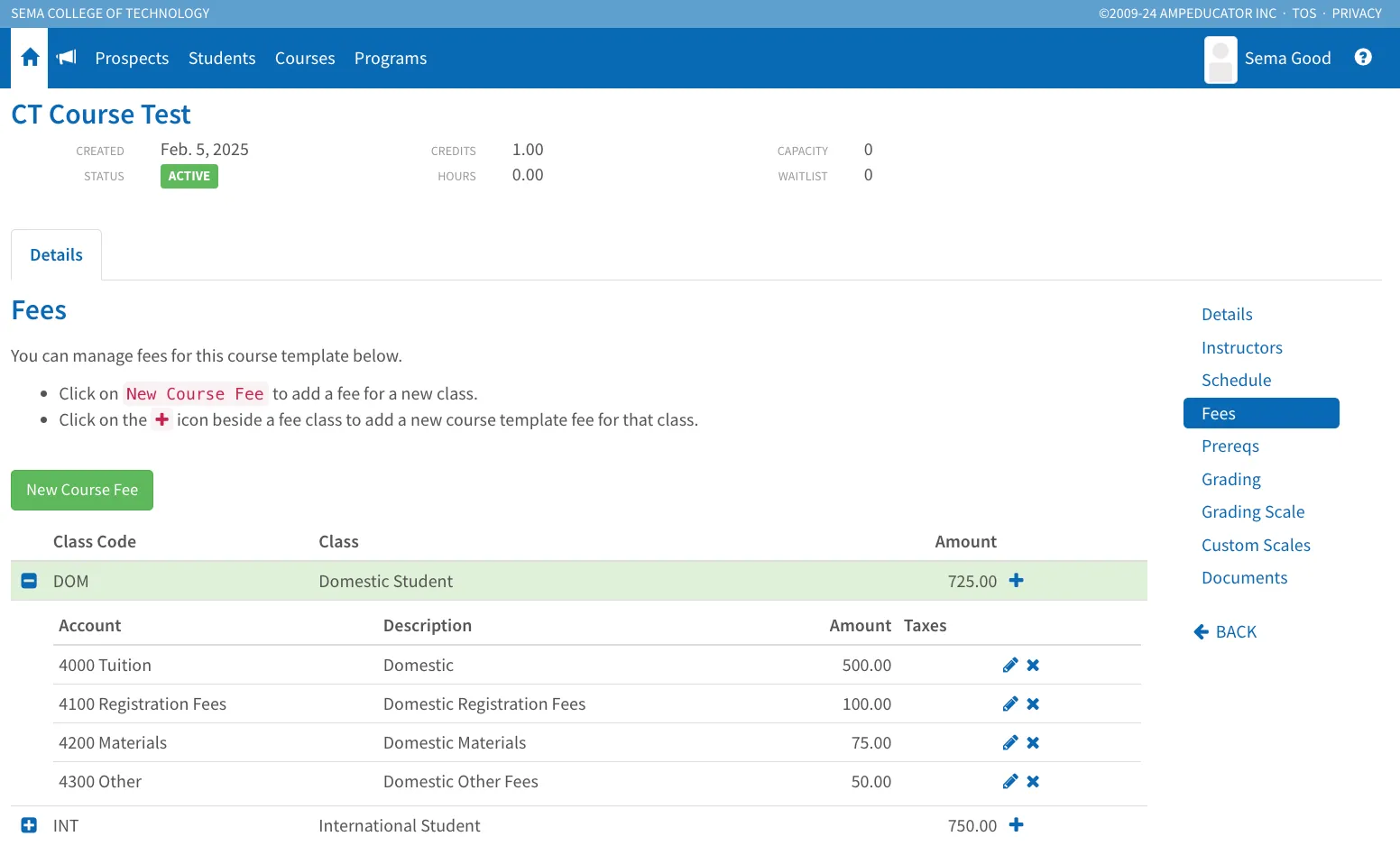1400x855 pixels.
Task: Edit the 4200 Materials fee entry
Action: point(1010,743)
